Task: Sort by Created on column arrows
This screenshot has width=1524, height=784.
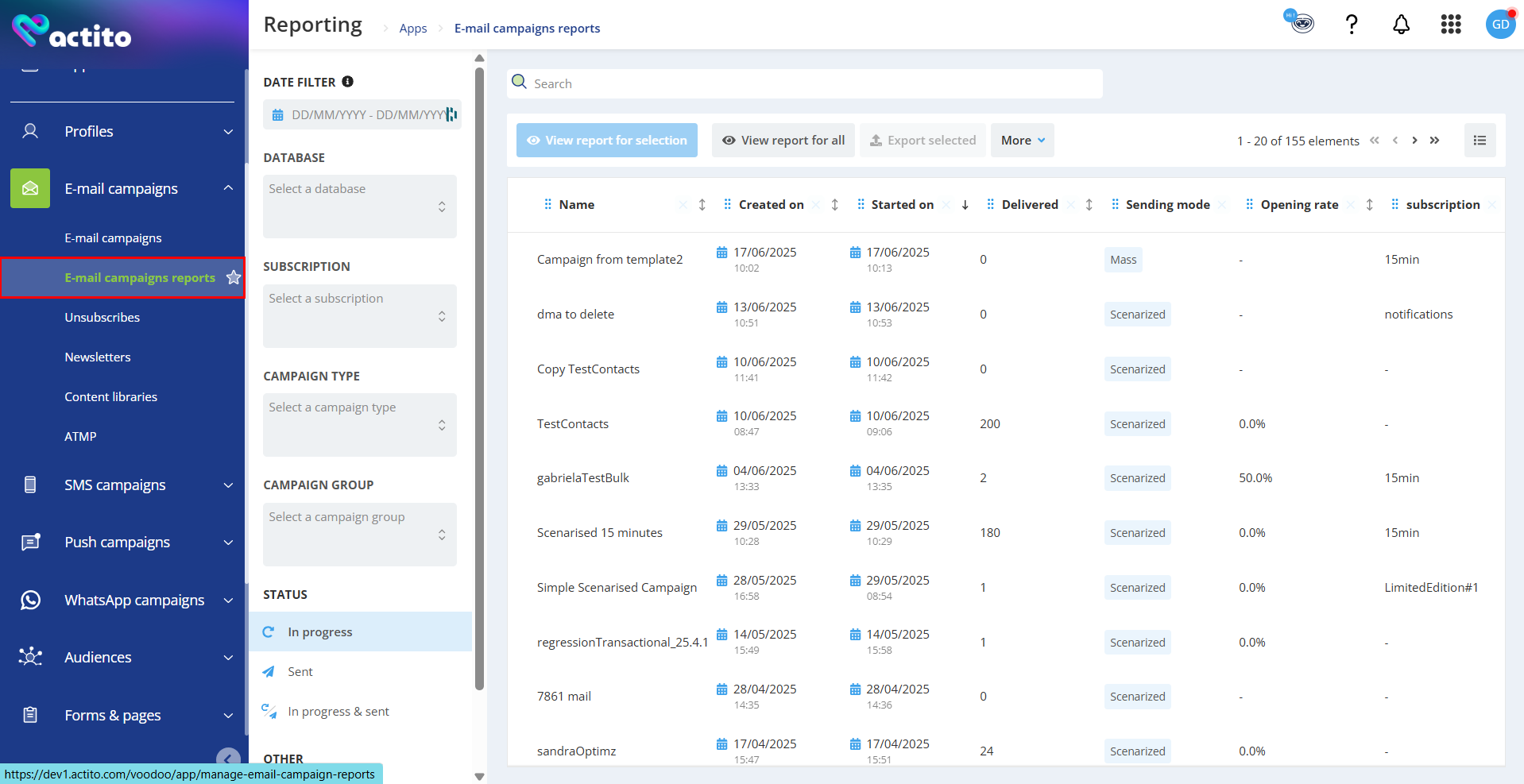Action: [x=835, y=205]
